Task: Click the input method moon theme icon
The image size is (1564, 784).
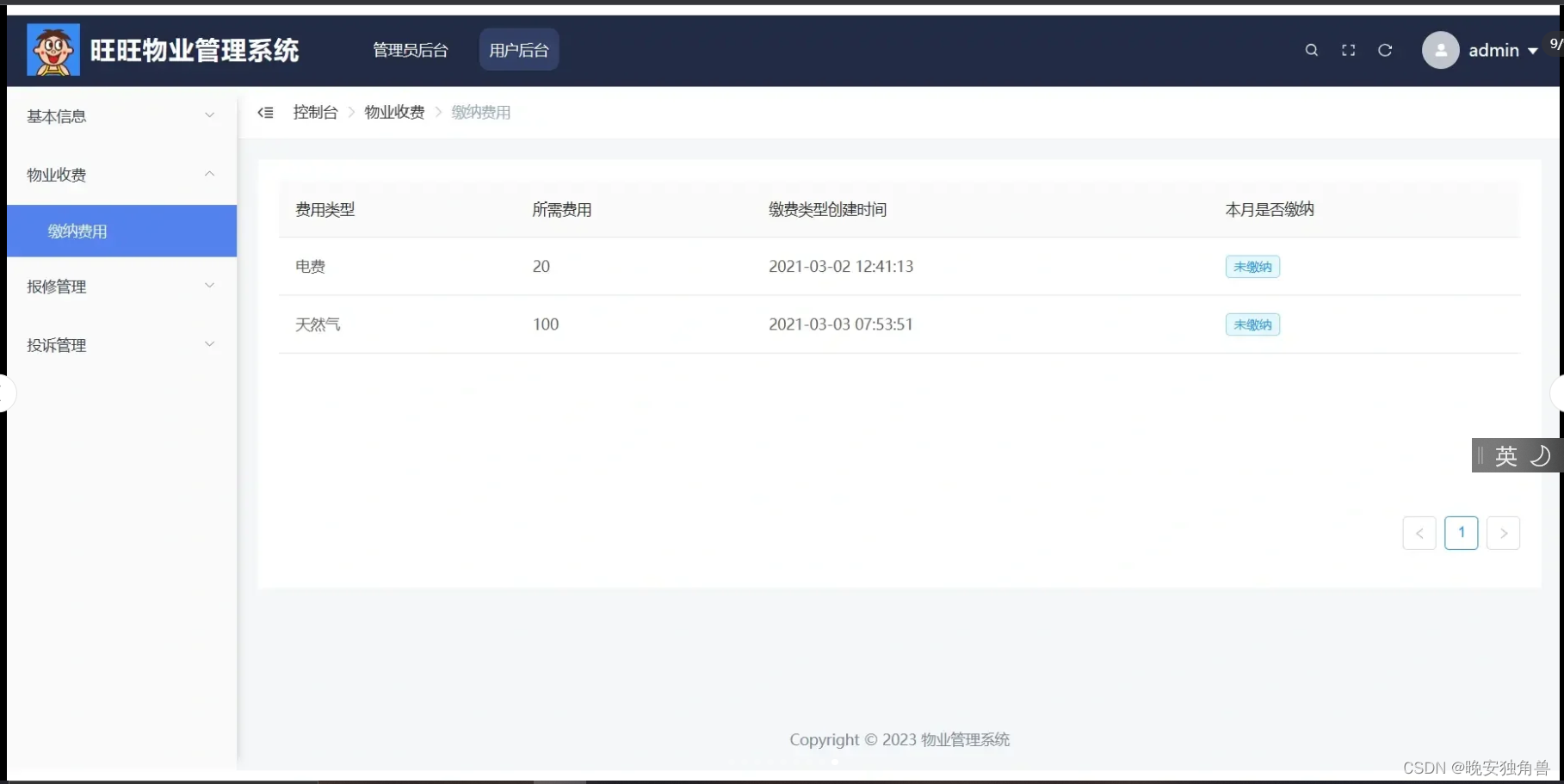Action: (x=1540, y=455)
